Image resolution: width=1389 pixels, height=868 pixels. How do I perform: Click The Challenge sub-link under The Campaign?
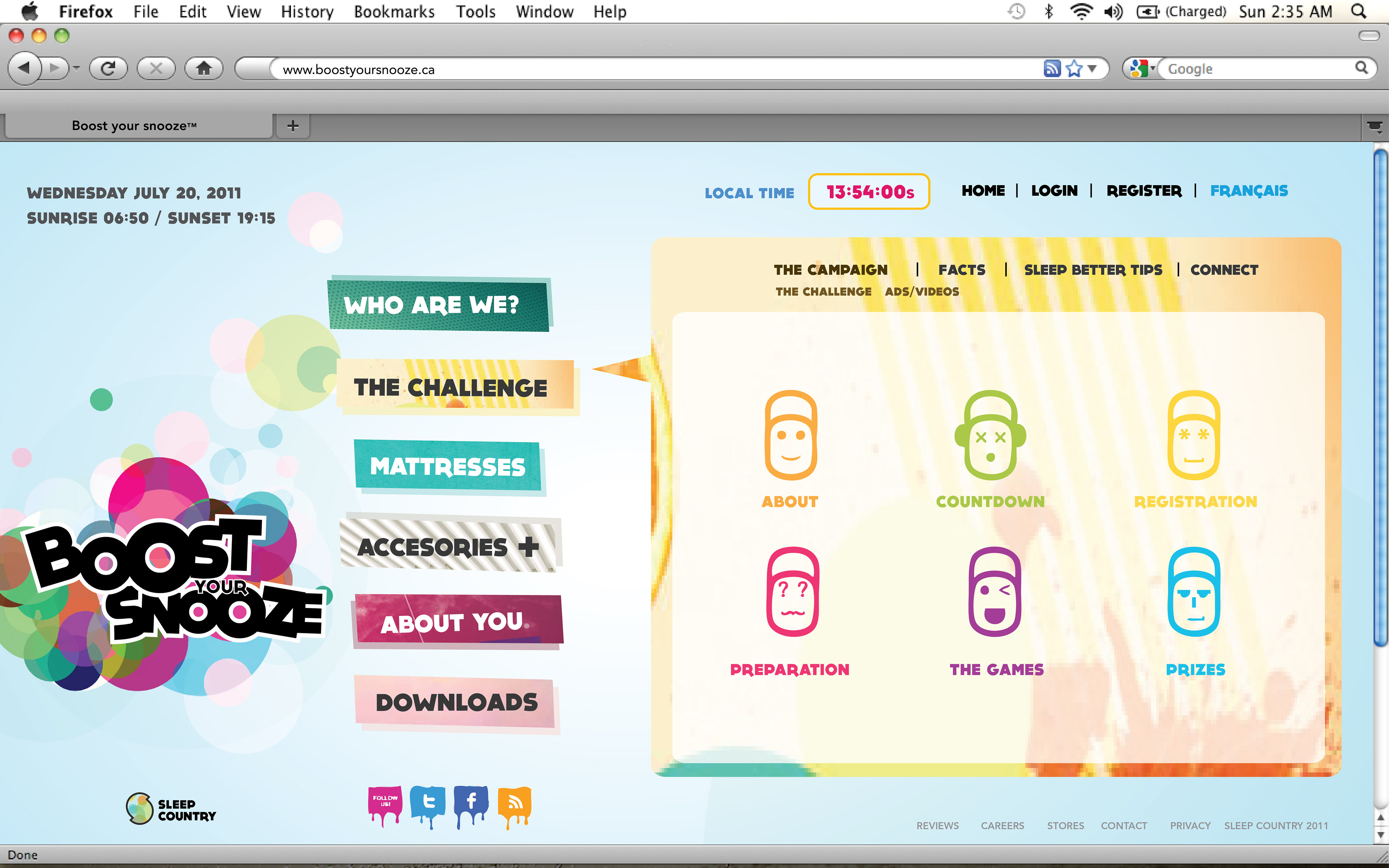point(823,292)
